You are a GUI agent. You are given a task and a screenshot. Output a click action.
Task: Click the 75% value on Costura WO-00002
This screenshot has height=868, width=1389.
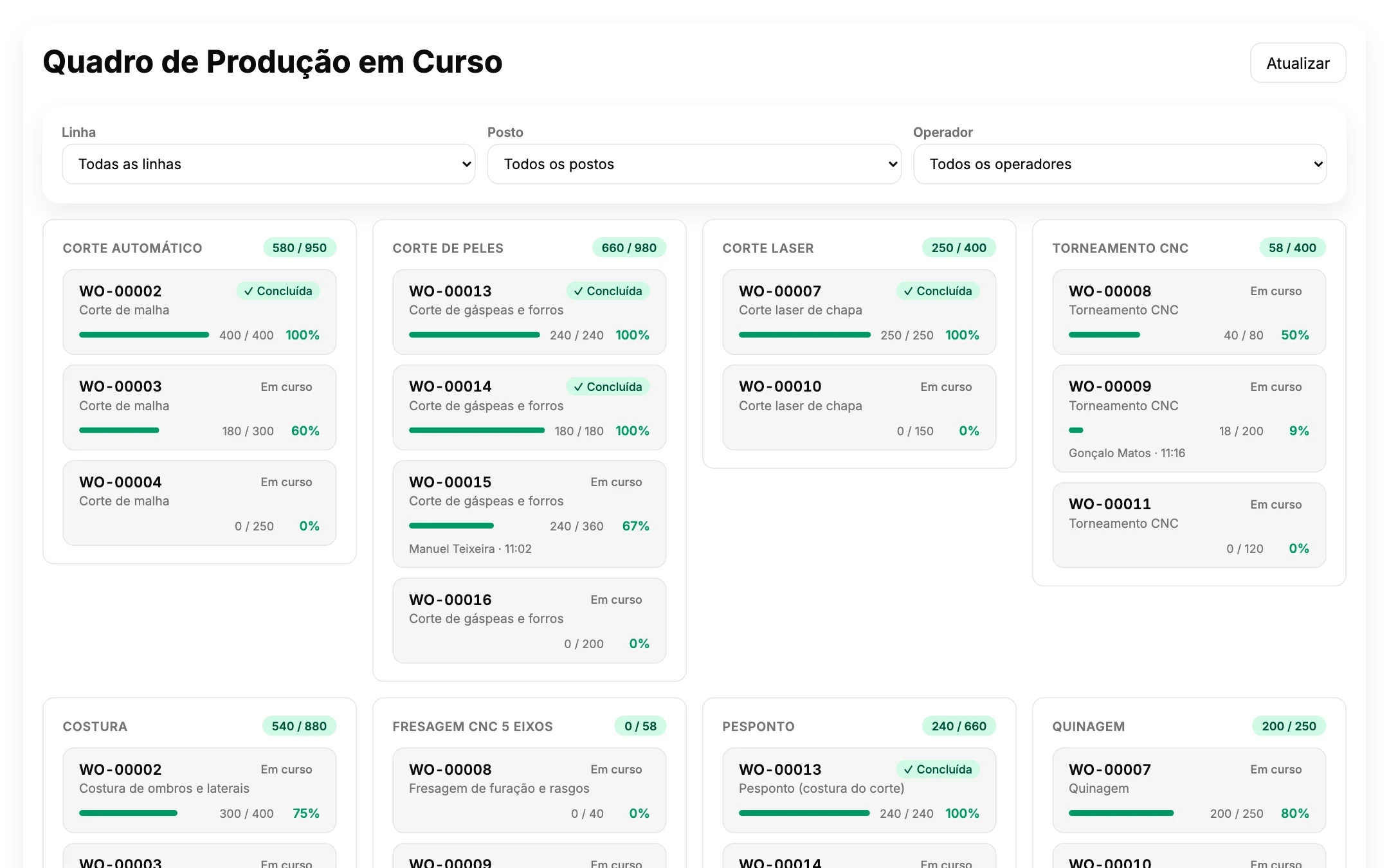coord(306,813)
